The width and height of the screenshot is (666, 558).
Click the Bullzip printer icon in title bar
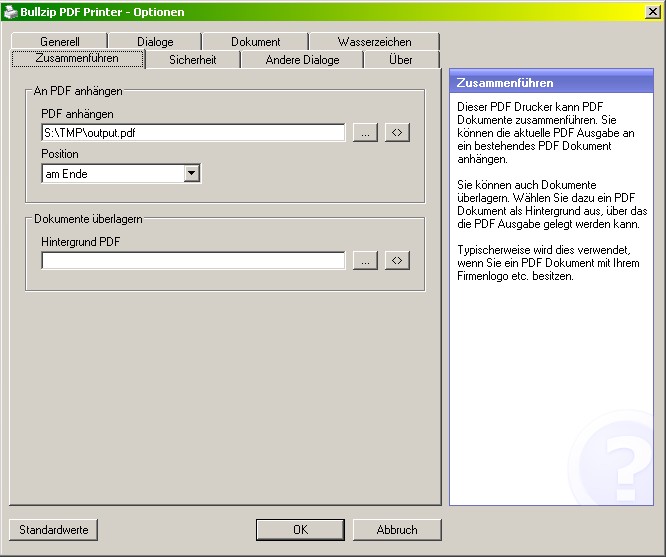(10, 11)
